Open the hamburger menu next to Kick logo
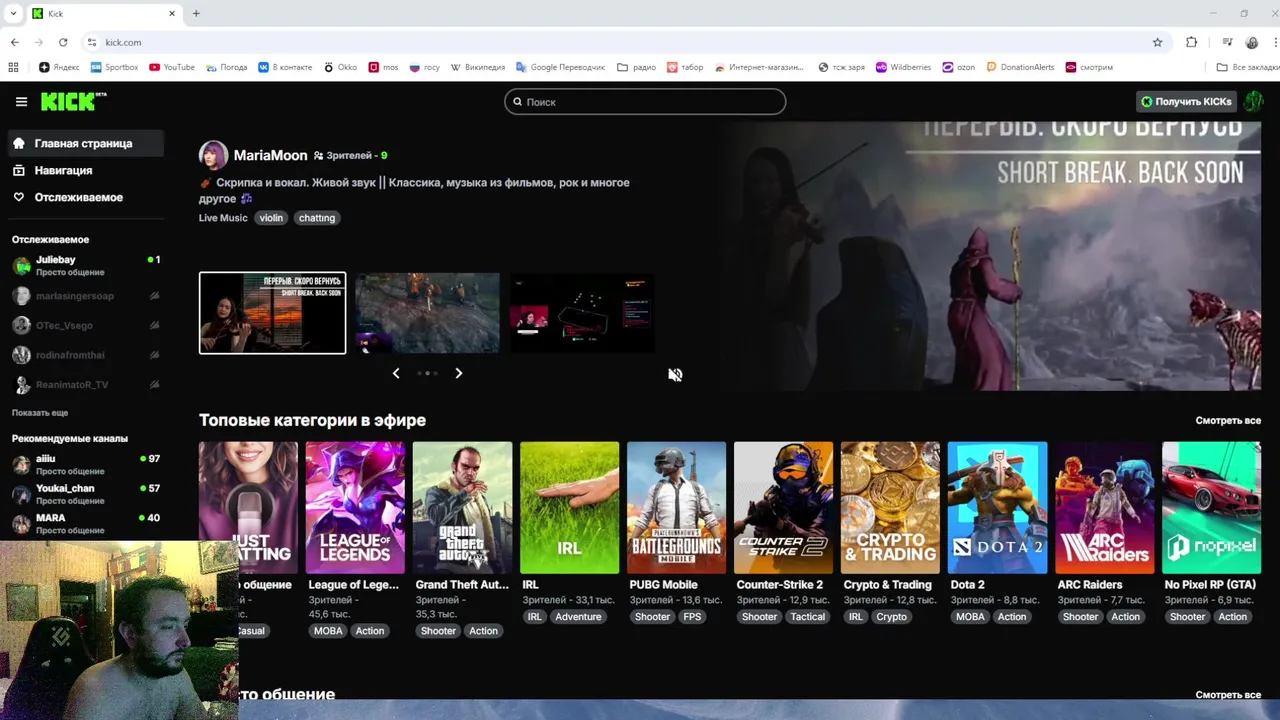Viewport: 1280px width, 720px height. coord(21,102)
